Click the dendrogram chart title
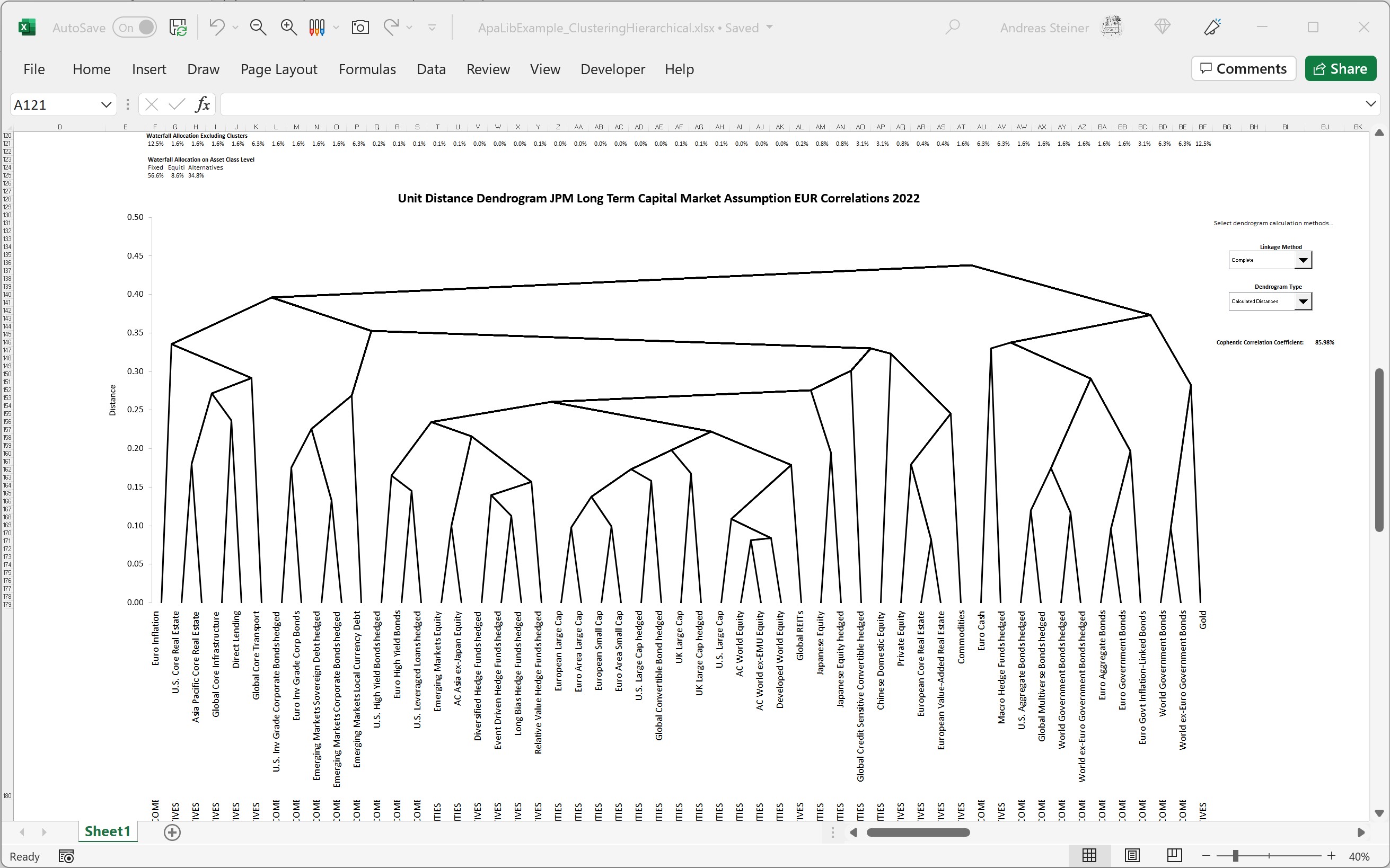 (x=658, y=198)
